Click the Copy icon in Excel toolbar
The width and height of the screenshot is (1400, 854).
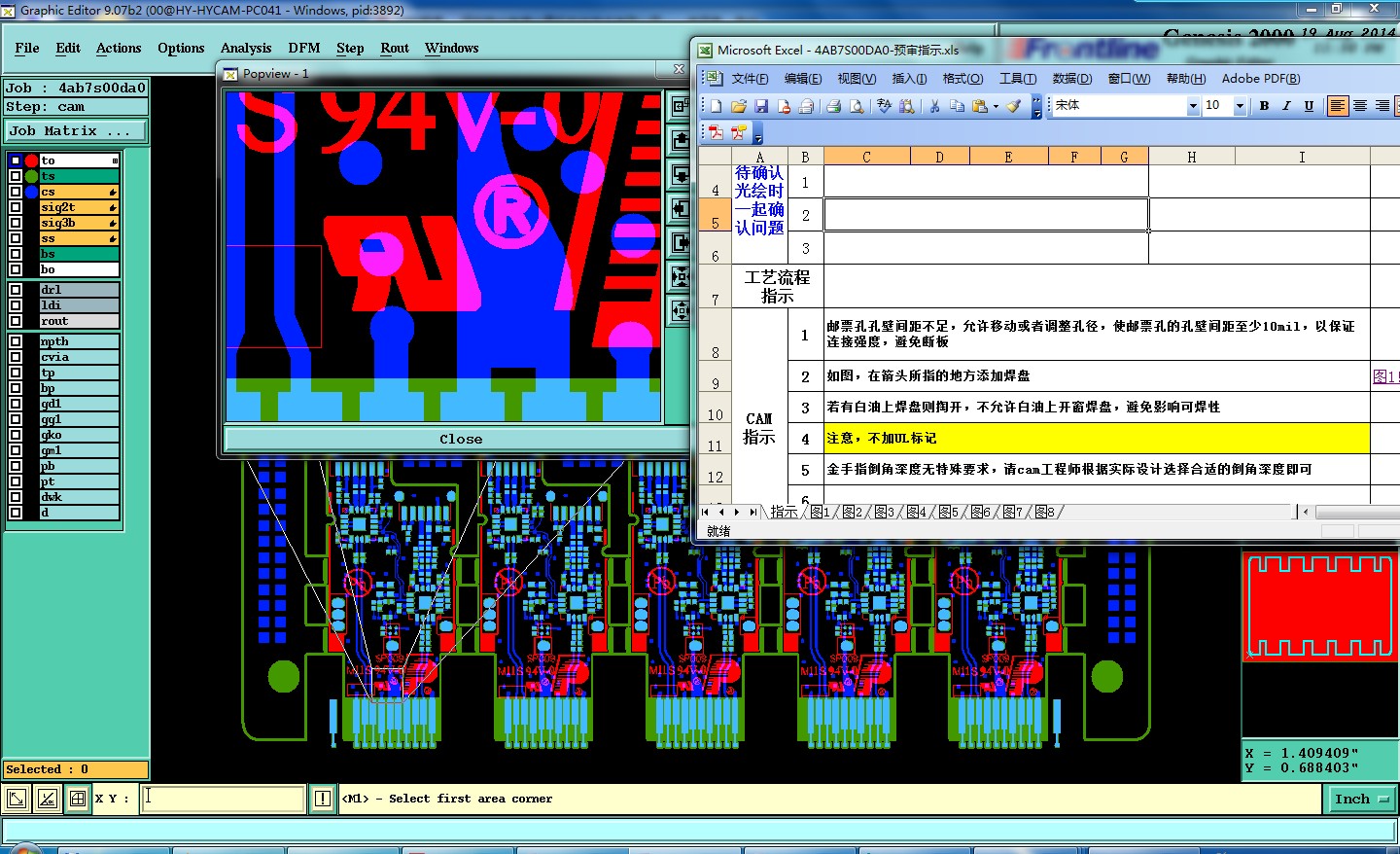click(958, 106)
